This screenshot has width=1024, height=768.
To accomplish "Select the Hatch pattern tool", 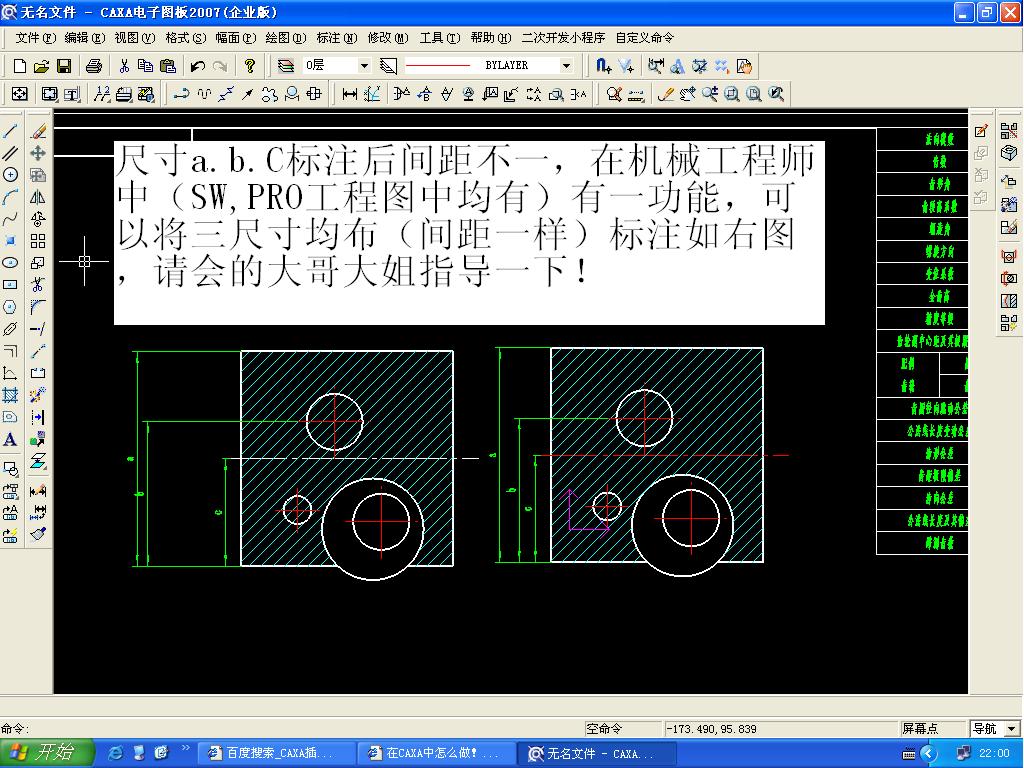I will [10, 394].
